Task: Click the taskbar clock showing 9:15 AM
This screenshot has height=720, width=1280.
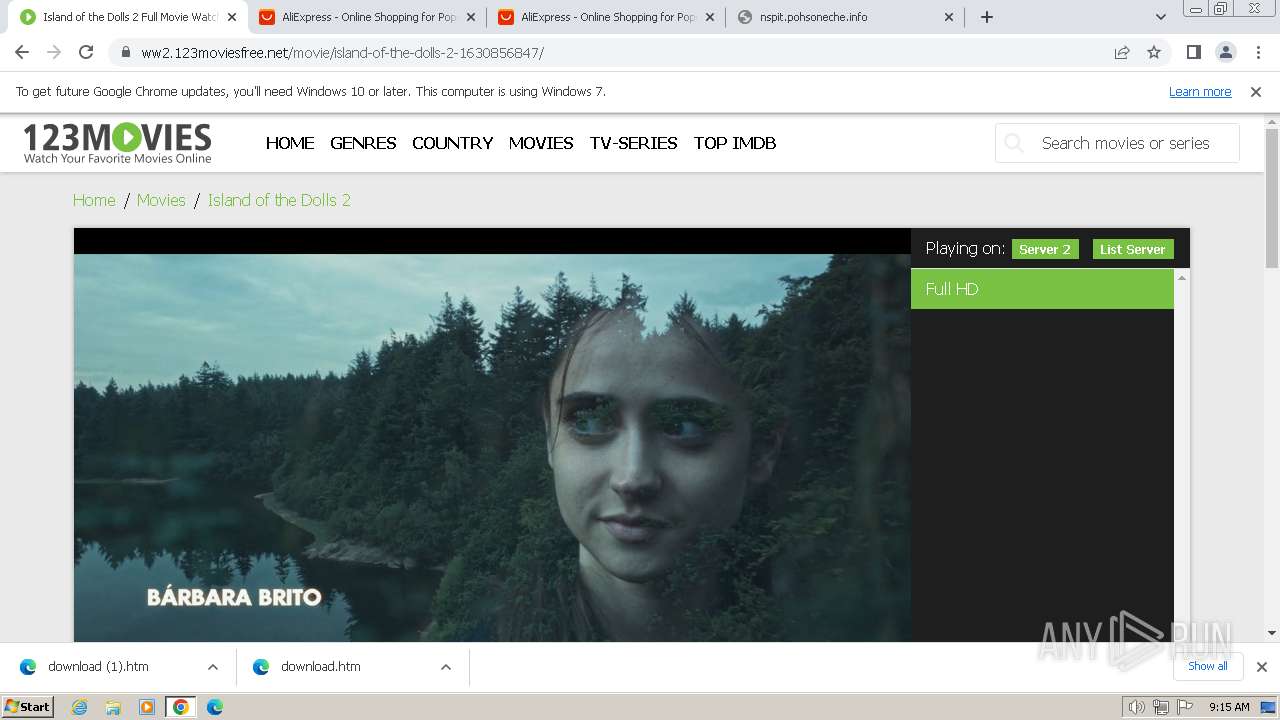Action: click(x=1229, y=707)
